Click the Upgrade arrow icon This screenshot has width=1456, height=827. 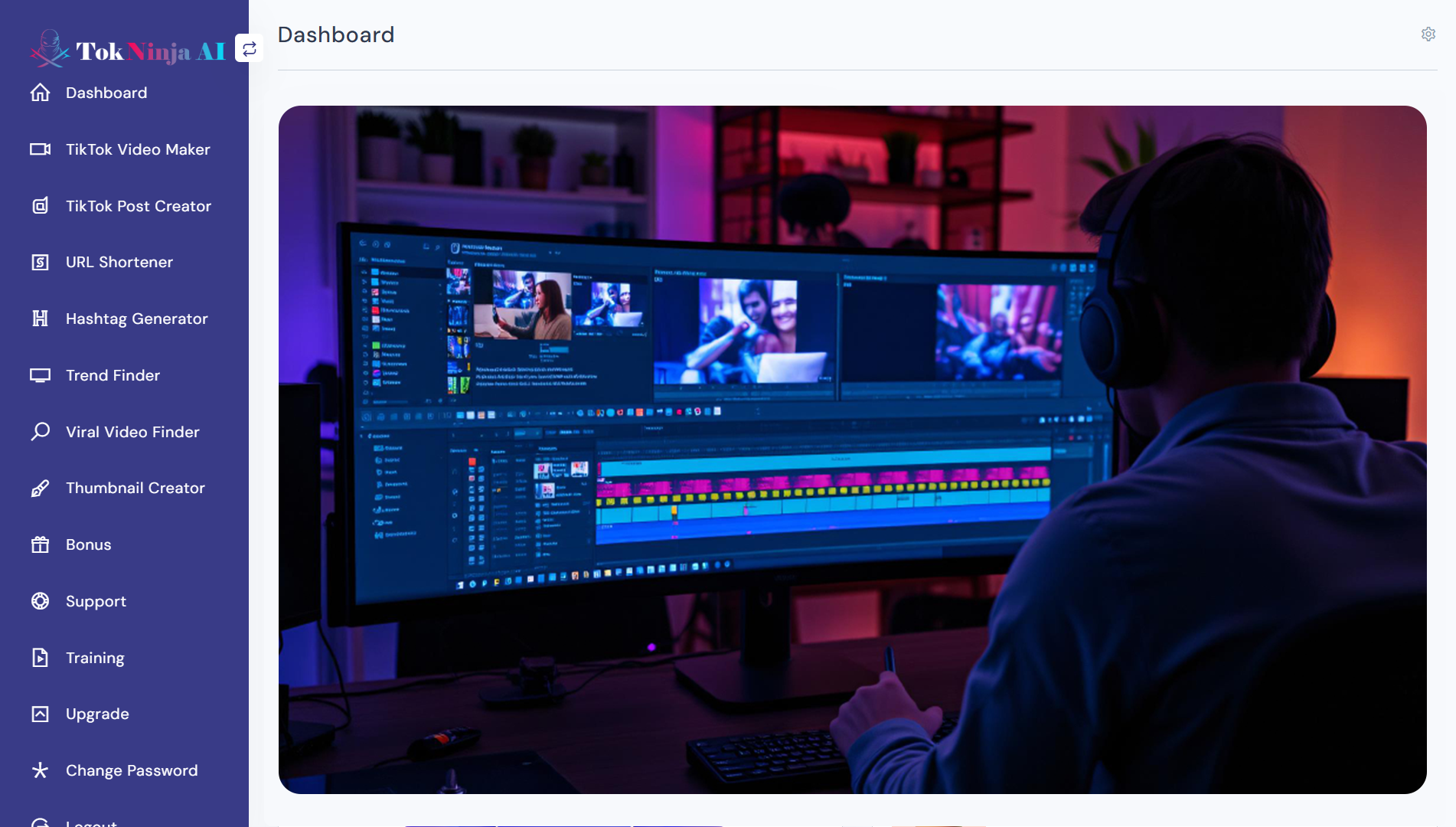coord(40,714)
